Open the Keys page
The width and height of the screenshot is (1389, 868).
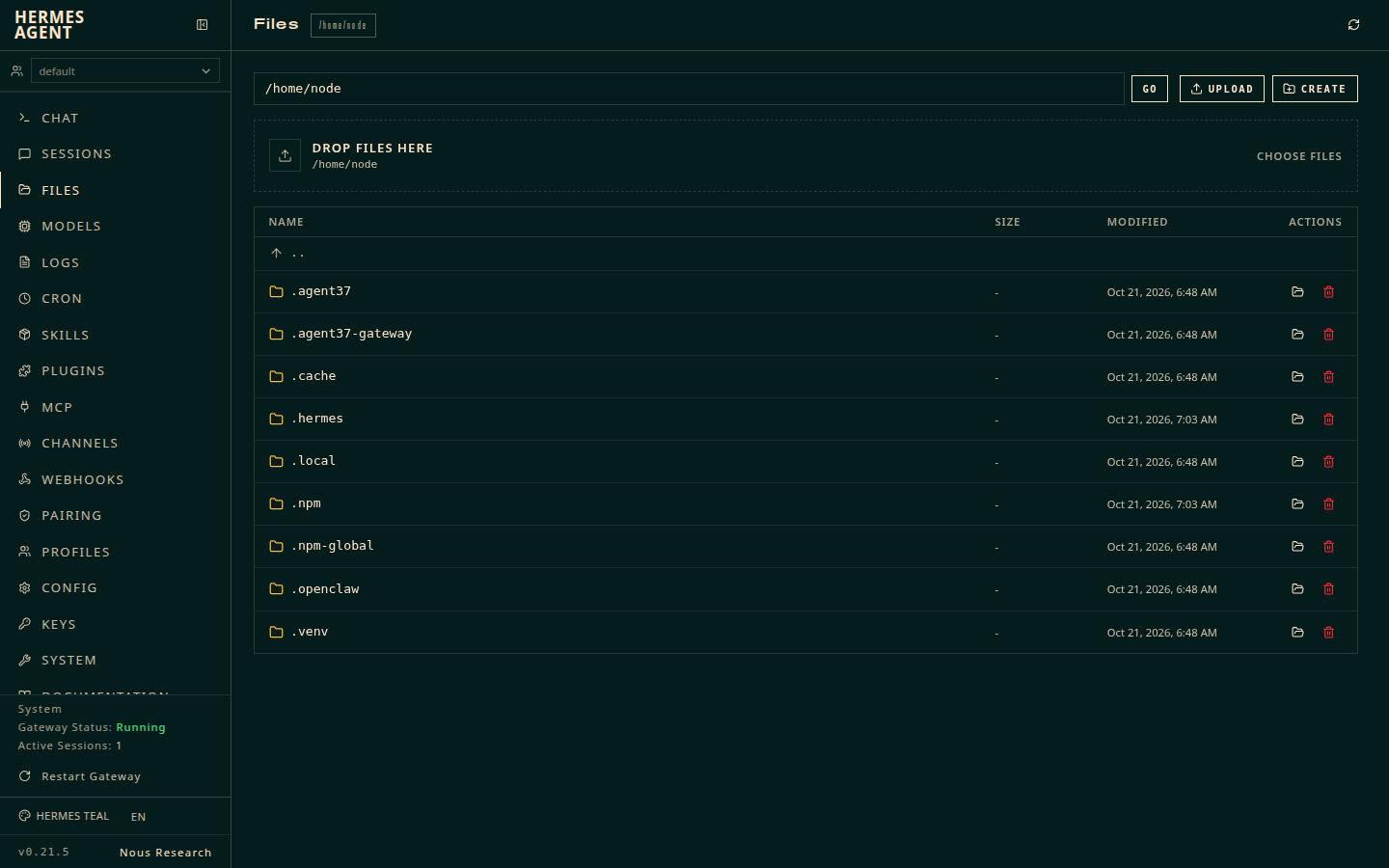point(116,624)
